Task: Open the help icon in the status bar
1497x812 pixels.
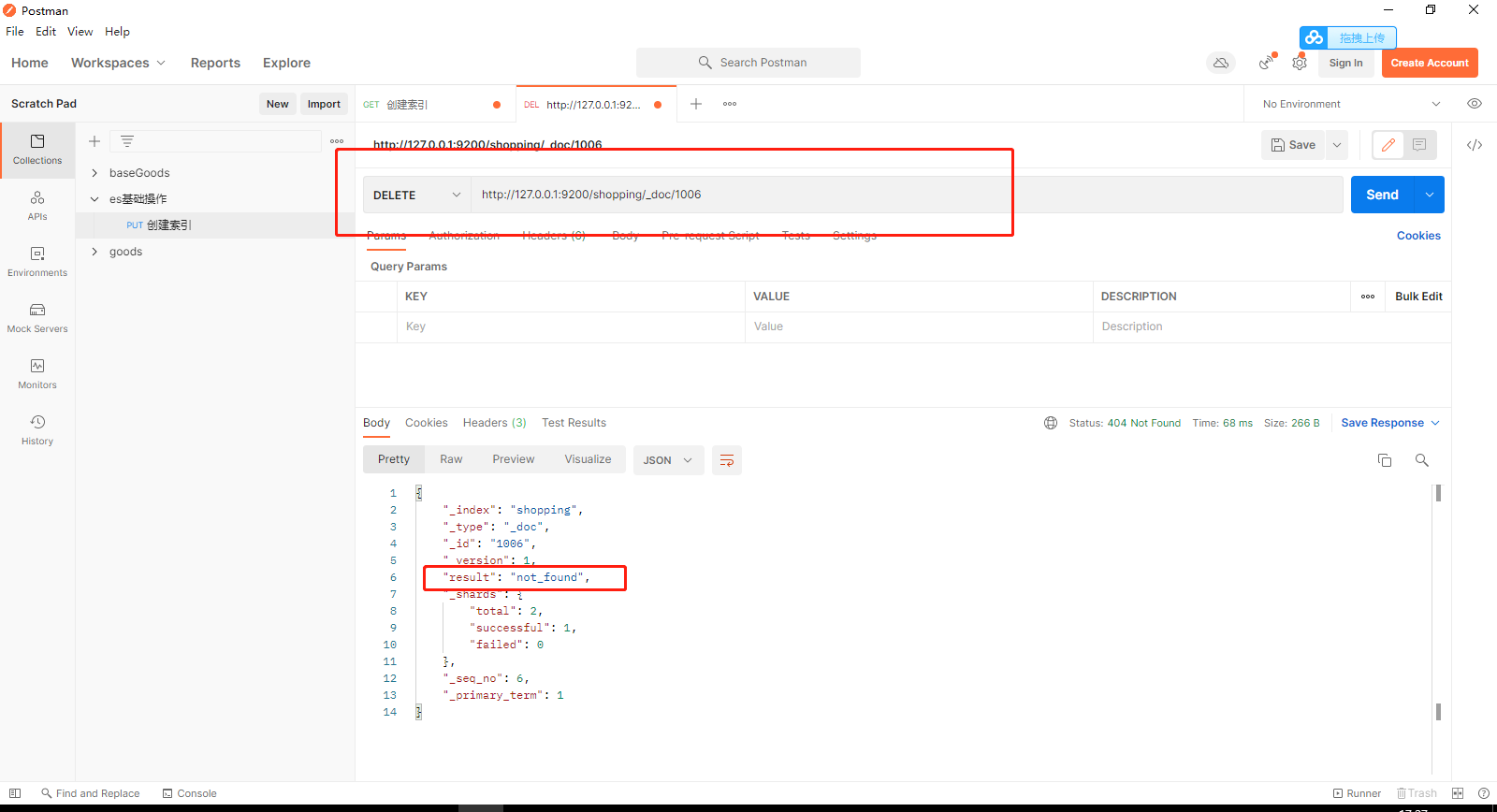Action: coord(1484,793)
